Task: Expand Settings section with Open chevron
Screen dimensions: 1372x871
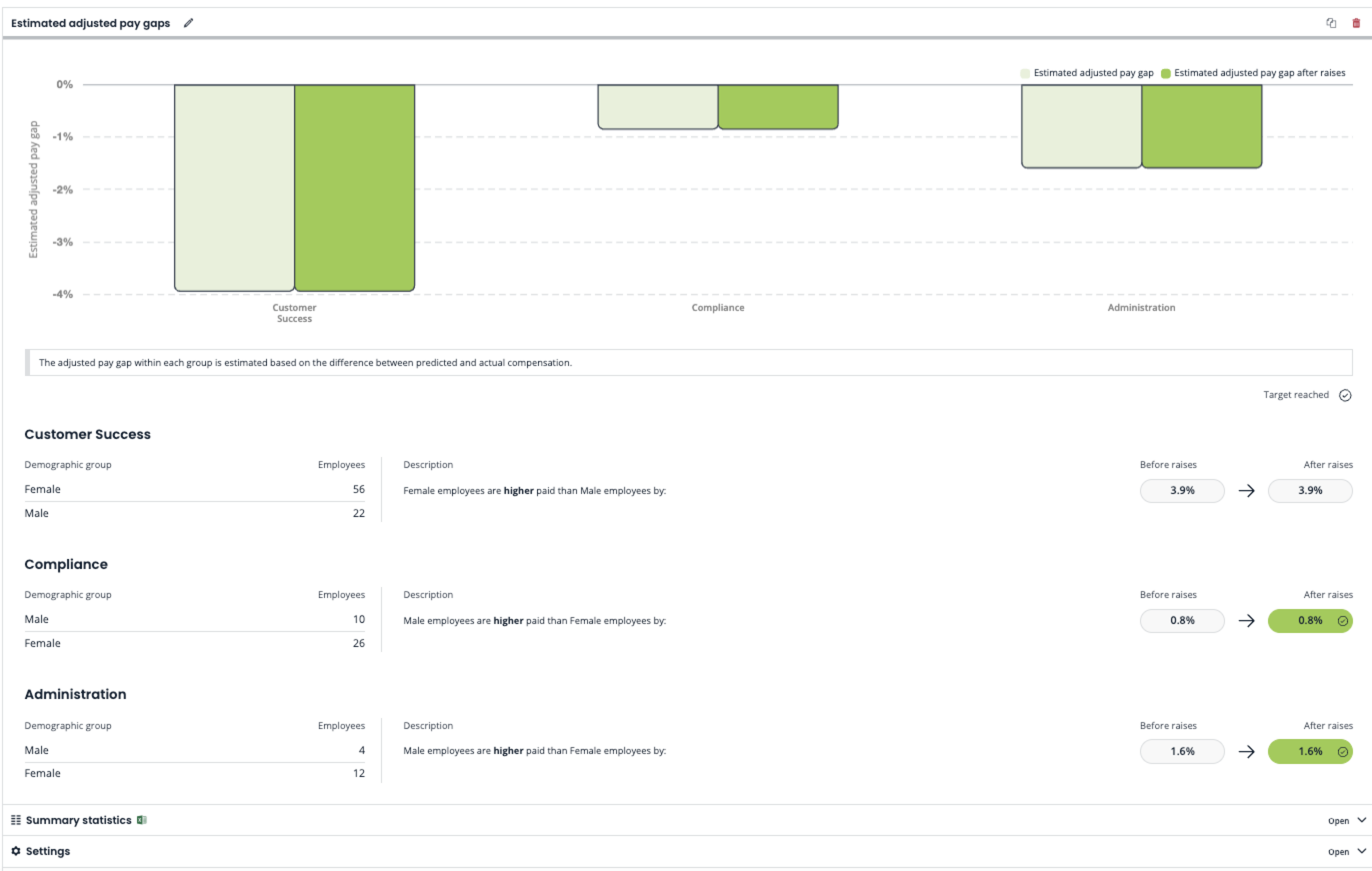Action: [x=1361, y=850]
